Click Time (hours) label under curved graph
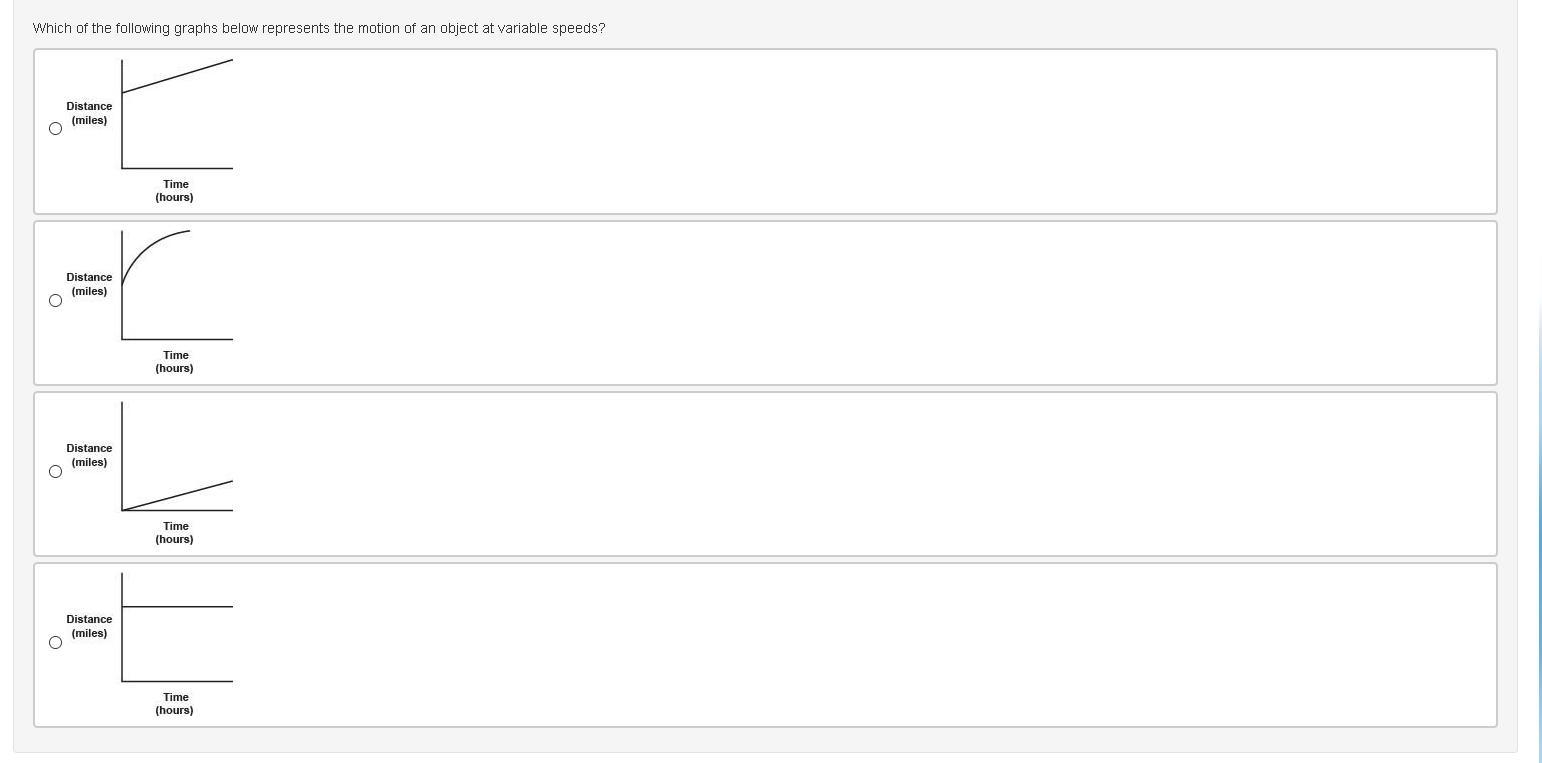Viewport: 1542px width, 763px height. (x=175, y=361)
